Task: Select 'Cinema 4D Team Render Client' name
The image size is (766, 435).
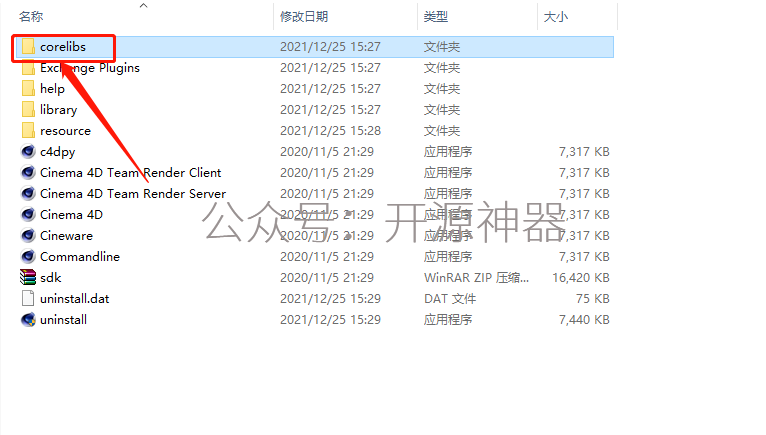Action: click(130, 173)
